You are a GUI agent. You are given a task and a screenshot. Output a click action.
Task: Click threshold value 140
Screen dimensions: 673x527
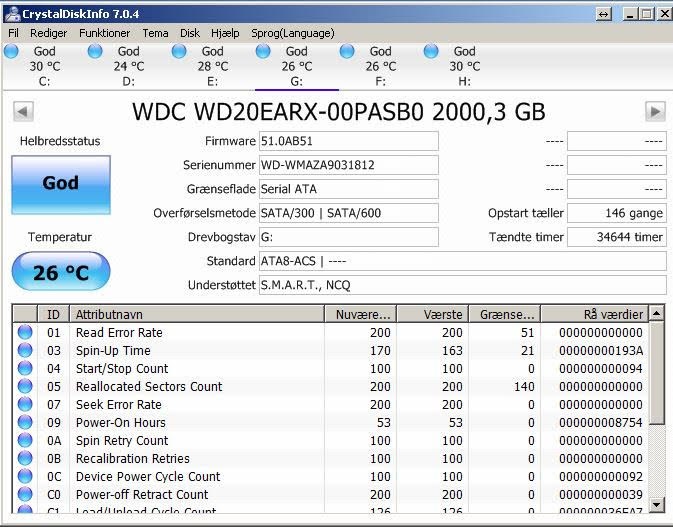pyautogui.click(x=524, y=387)
